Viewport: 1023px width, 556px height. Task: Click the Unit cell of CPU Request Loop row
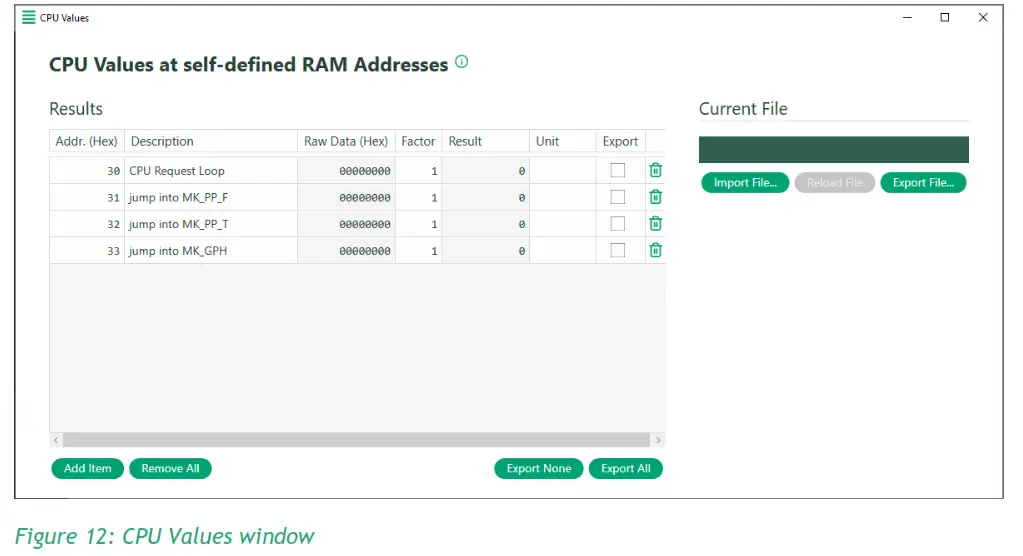(562, 170)
